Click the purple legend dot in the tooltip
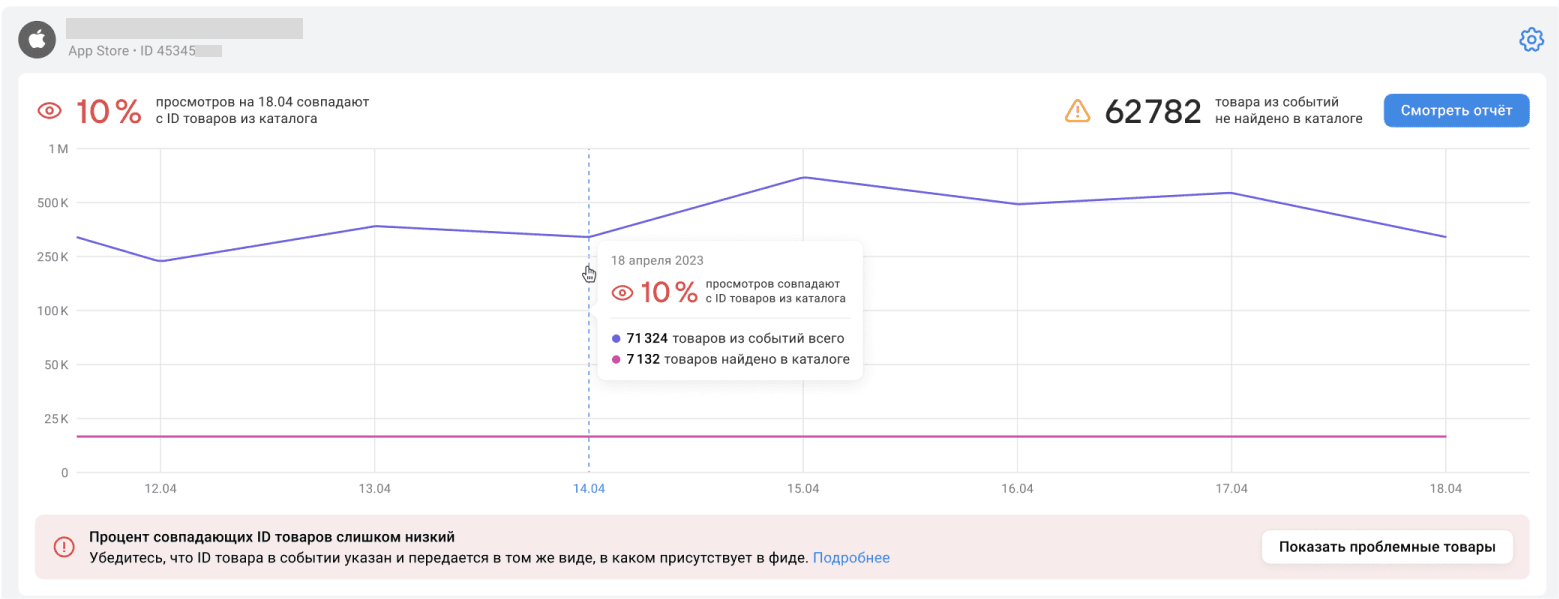Viewport: 1559px width, 599px height. click(616, 339)
